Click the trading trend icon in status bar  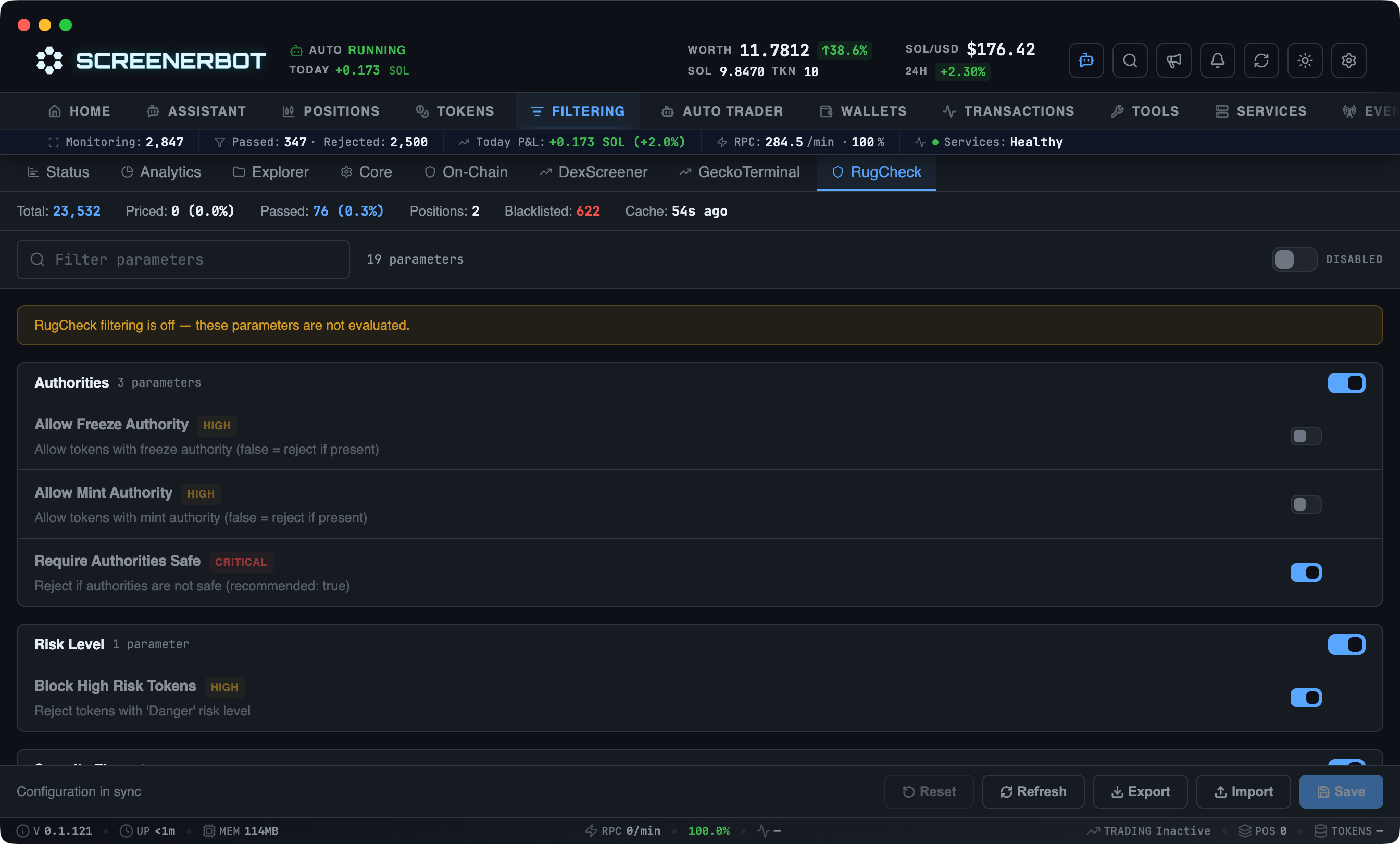click(1093, 830)
